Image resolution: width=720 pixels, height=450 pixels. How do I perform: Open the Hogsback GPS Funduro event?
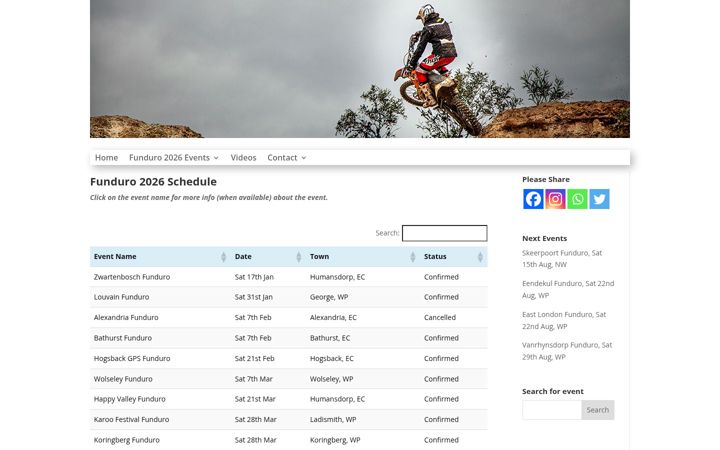point(132,358)
